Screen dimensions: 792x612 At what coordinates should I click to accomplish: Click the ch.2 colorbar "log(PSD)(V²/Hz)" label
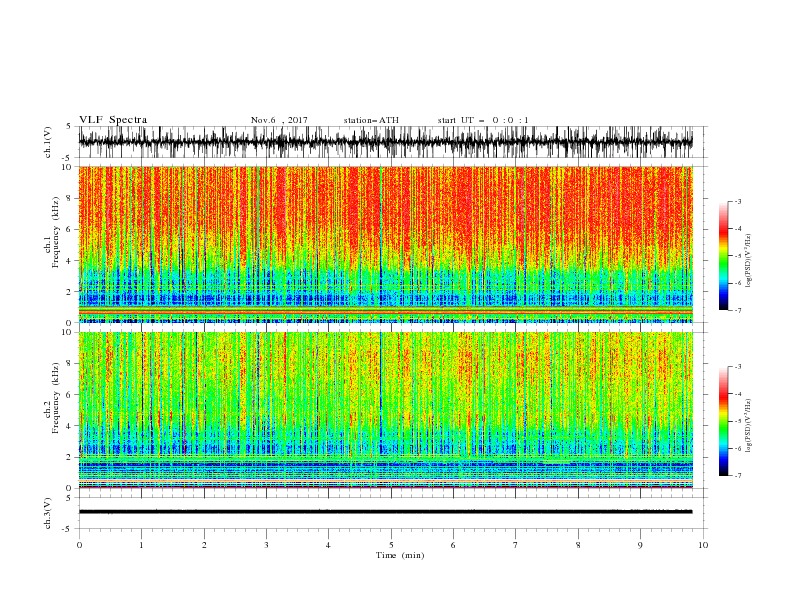point(749,426)
